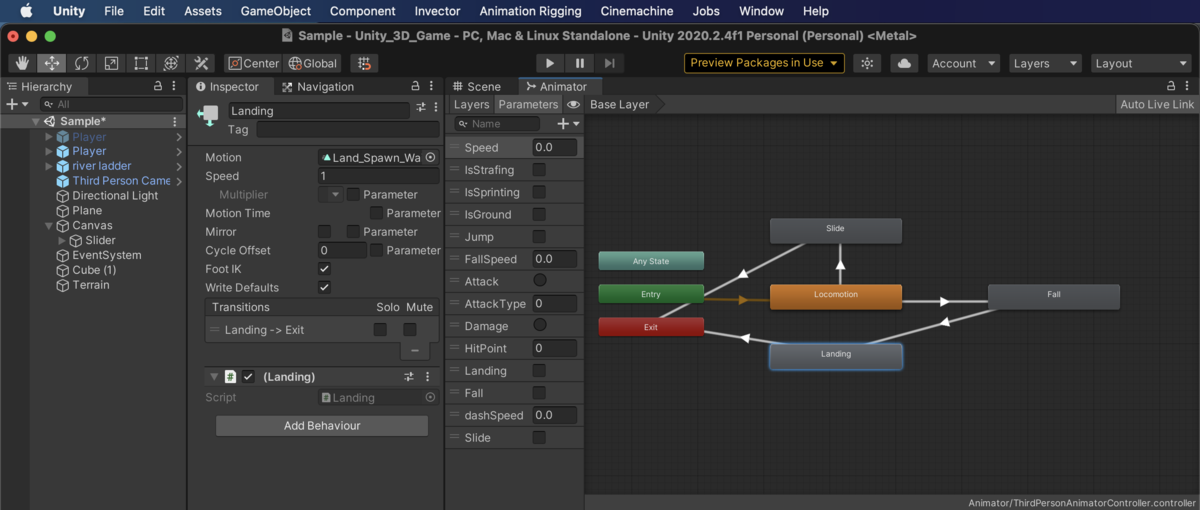1200x510 pixels.
Task: Disable the Foot IK checkbox
Action: tap(324, 269)
